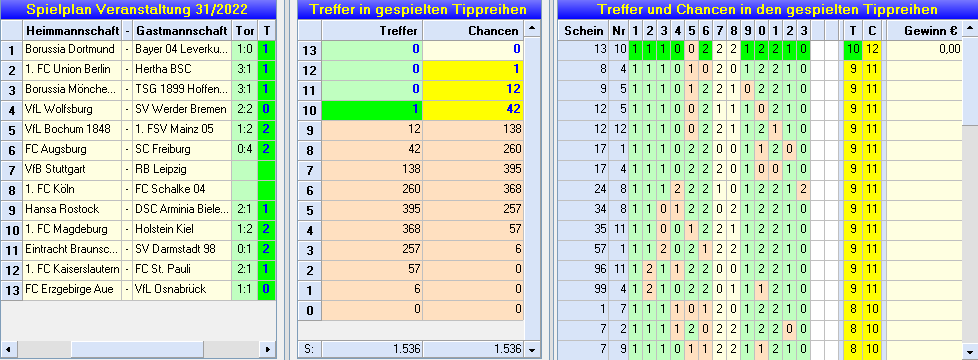This screenshot has height=360, width=978.
Task: Select 1. FC Kaiserslautern row
Action: coord(138,270)
